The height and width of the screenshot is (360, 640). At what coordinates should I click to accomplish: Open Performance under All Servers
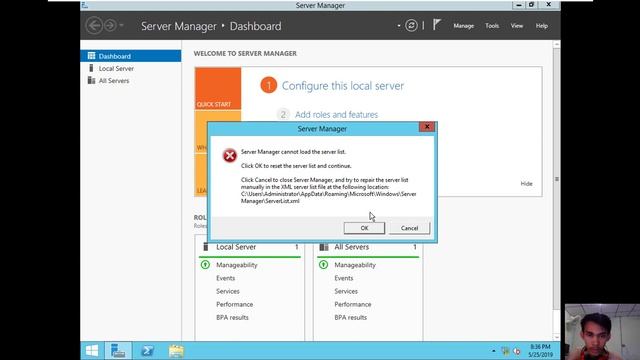(x=353, y=304)
